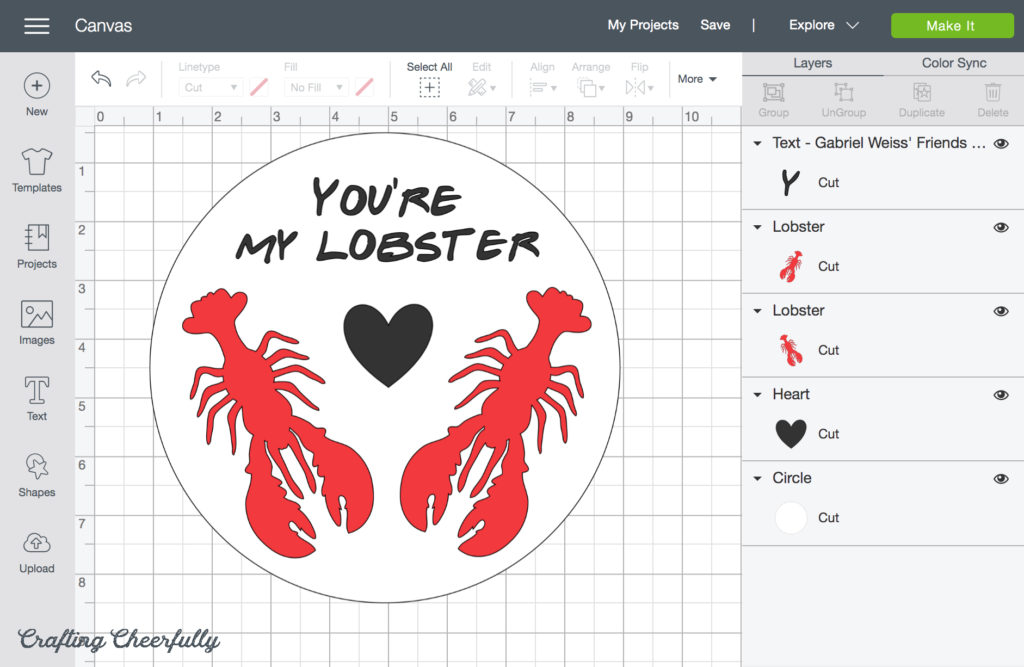Click the Duplicate icon
This screenshot has height=667, width=1024.
921,92
